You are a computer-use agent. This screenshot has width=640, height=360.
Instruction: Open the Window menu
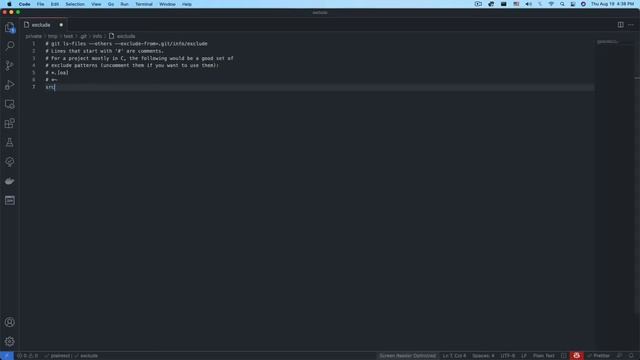pos(167,4)
